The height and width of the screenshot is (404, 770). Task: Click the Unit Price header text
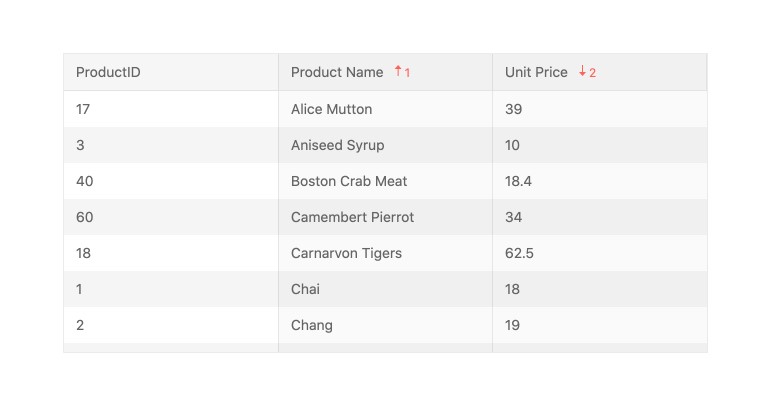(x=536, y=72)
